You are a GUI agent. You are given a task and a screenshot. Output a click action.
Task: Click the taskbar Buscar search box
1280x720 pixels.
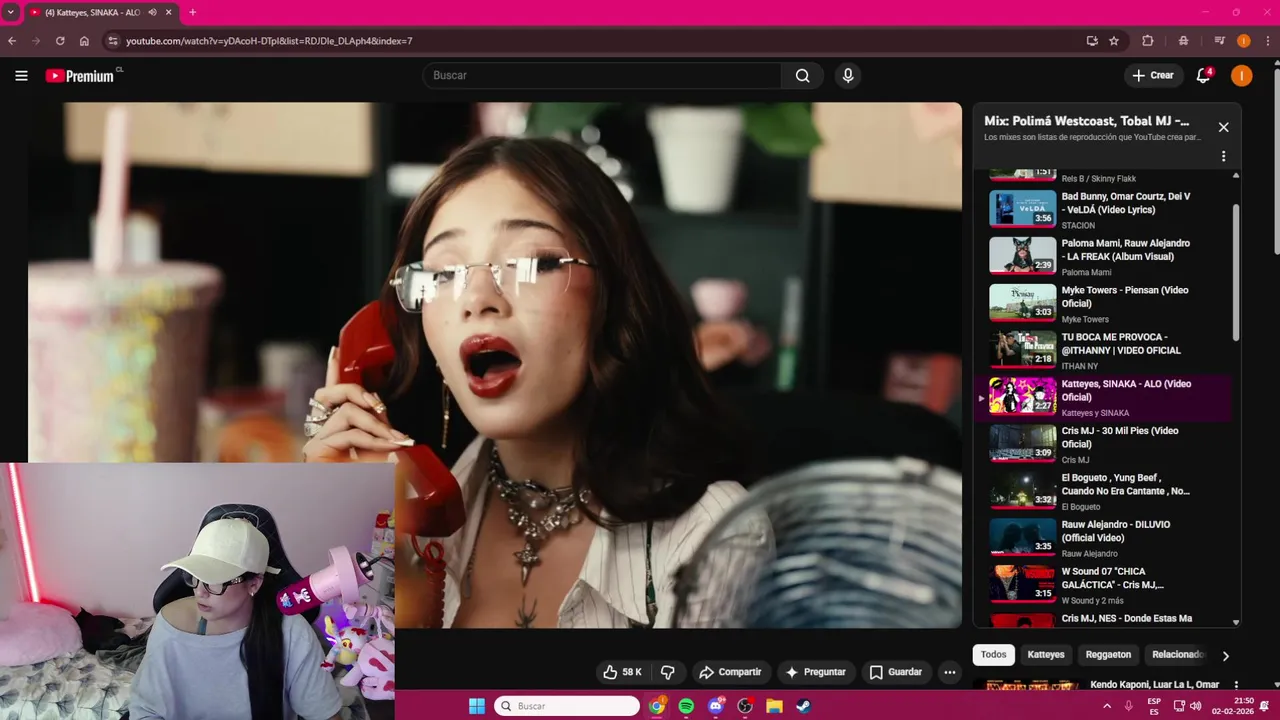[567, 706]
